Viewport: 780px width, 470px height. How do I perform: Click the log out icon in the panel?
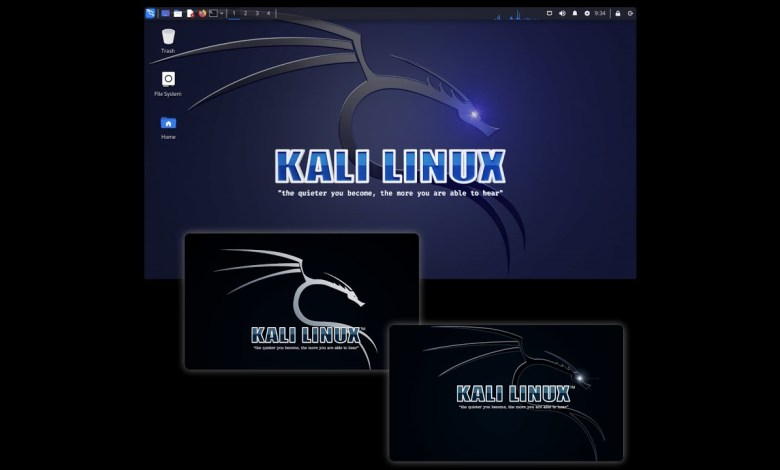(630, 13)
